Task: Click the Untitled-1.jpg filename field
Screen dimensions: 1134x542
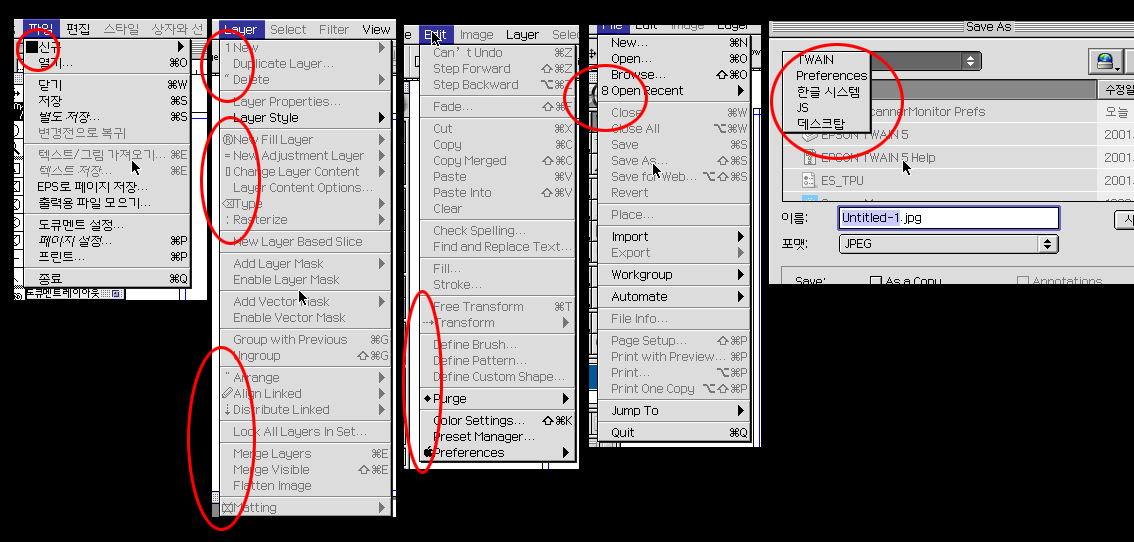Action: tap(947, 218)
